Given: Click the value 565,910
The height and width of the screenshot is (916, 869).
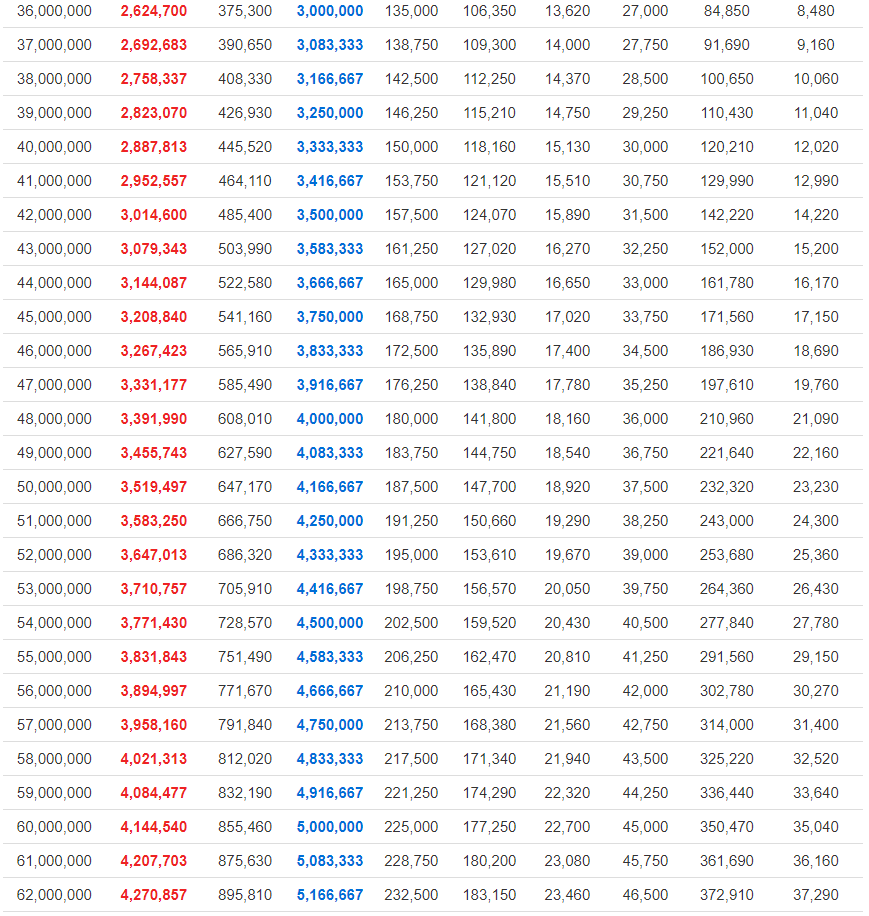Looking at the screenshot, I should tap(245, 351).
